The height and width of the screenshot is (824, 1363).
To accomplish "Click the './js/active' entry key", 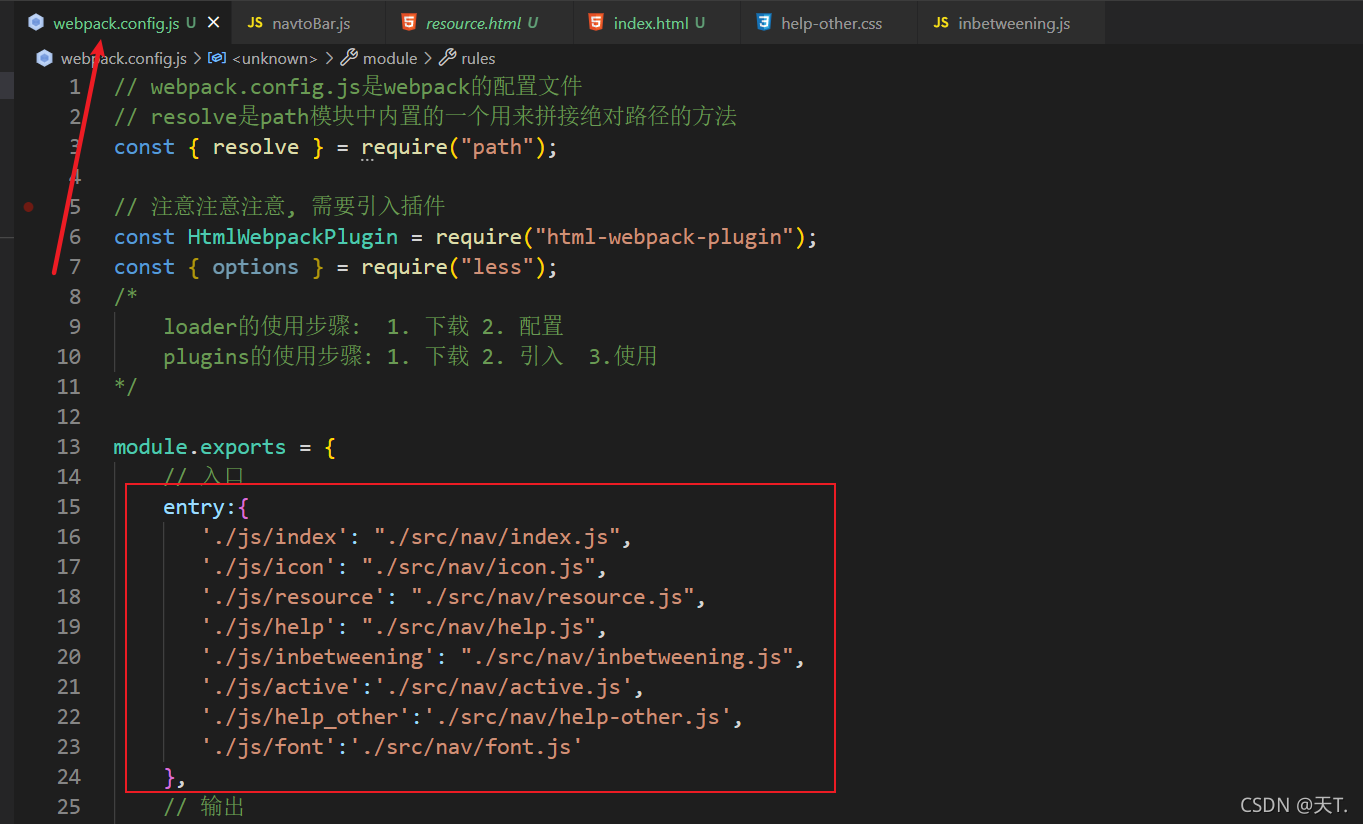I will pyautogui.click(x=280, y=687).
